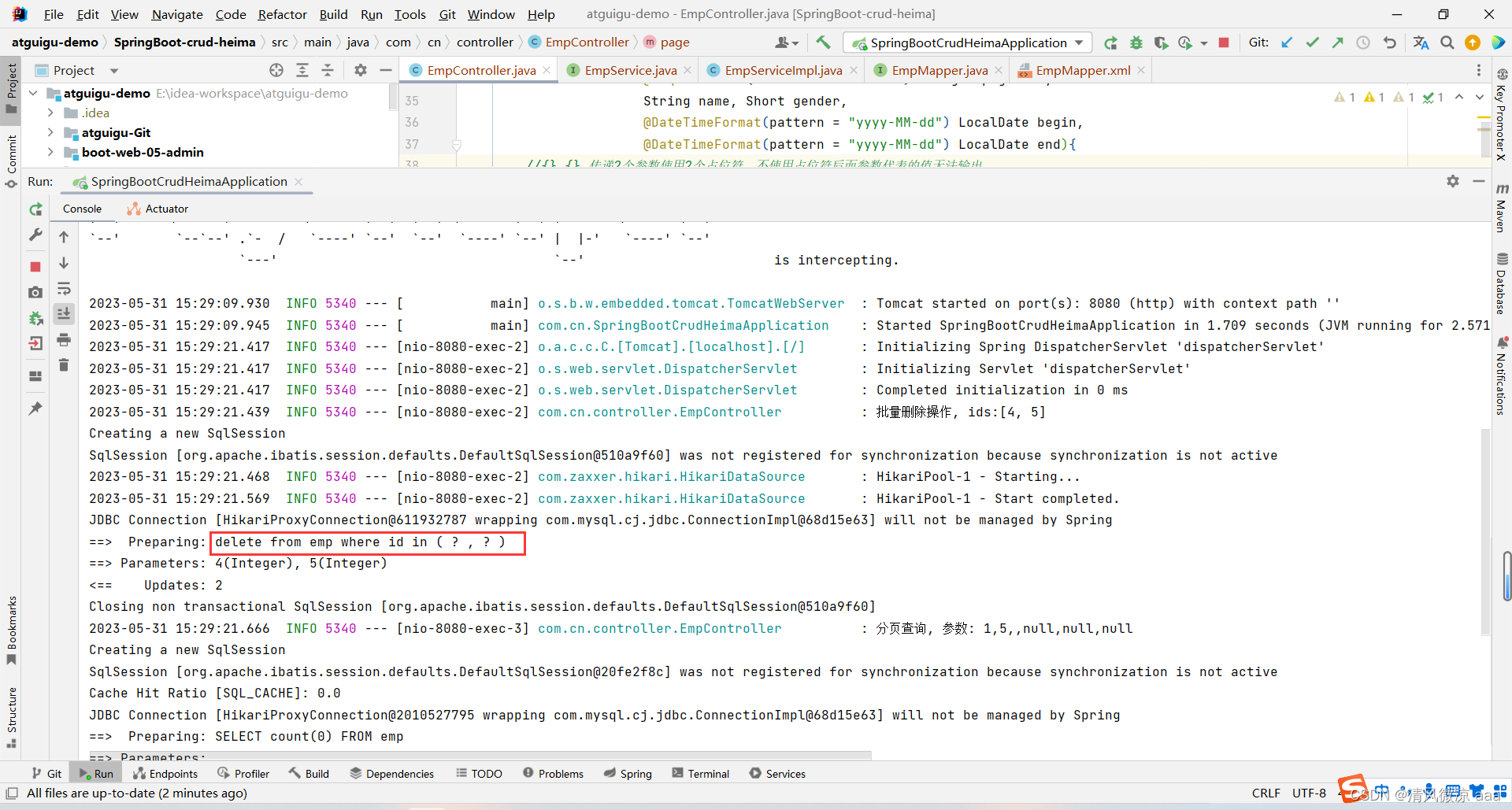Click the locate-in-tree target icon in Project panel
This screenshot has width=1512, height=810.
(276, 70)
